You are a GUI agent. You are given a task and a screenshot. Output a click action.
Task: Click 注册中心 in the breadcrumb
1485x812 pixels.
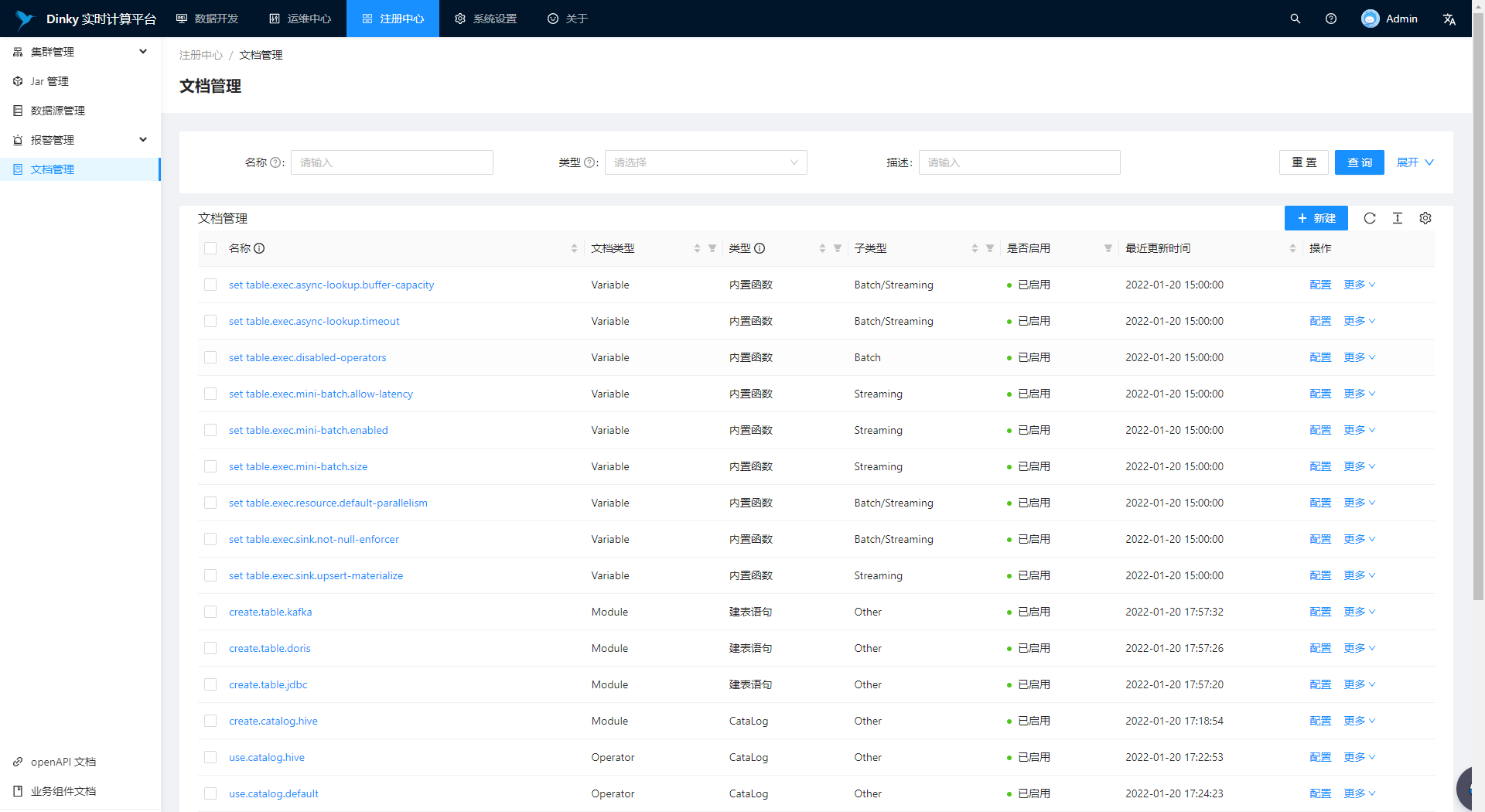201,55
